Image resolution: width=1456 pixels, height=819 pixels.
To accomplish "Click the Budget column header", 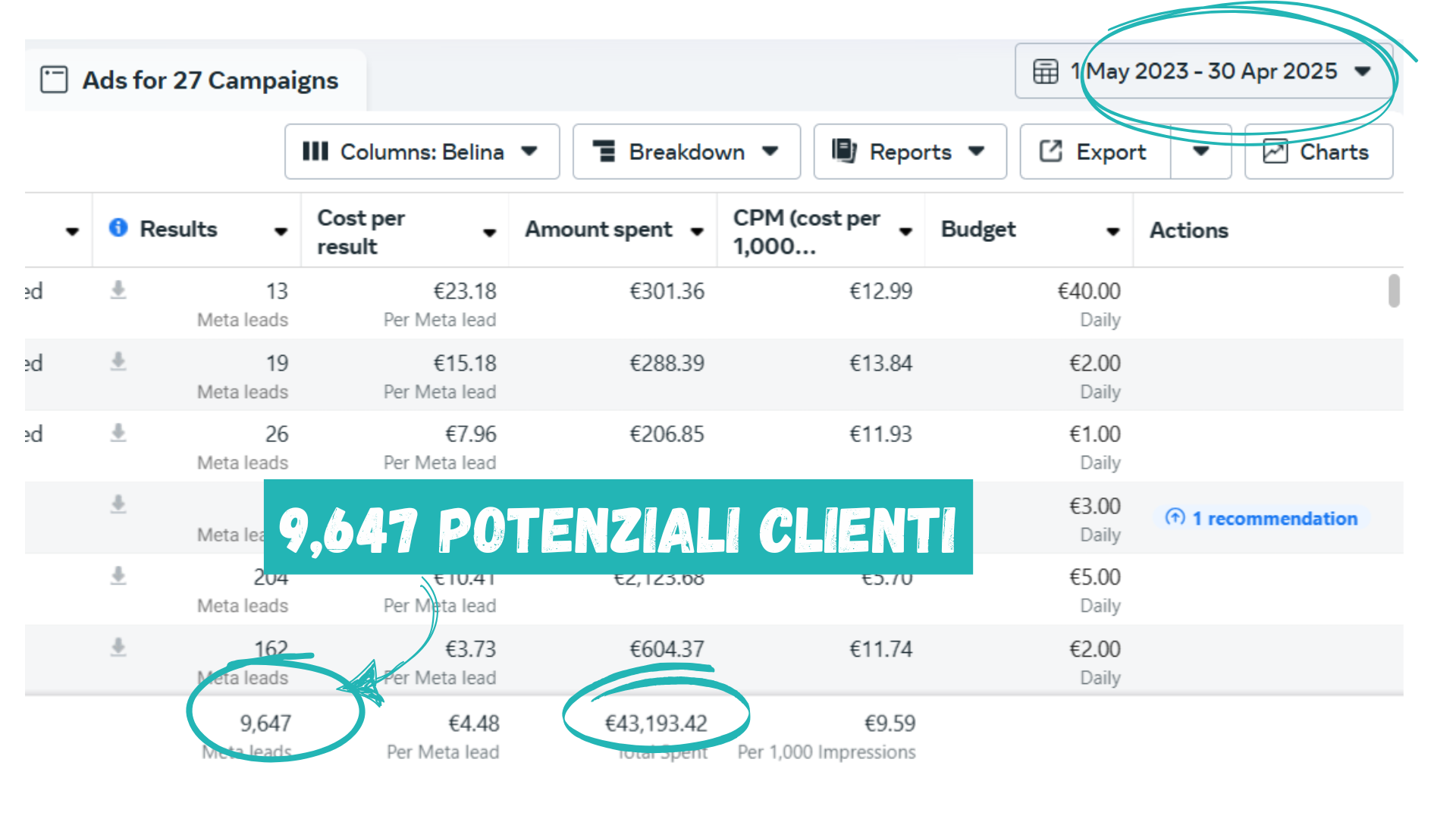I will [978, 229].
